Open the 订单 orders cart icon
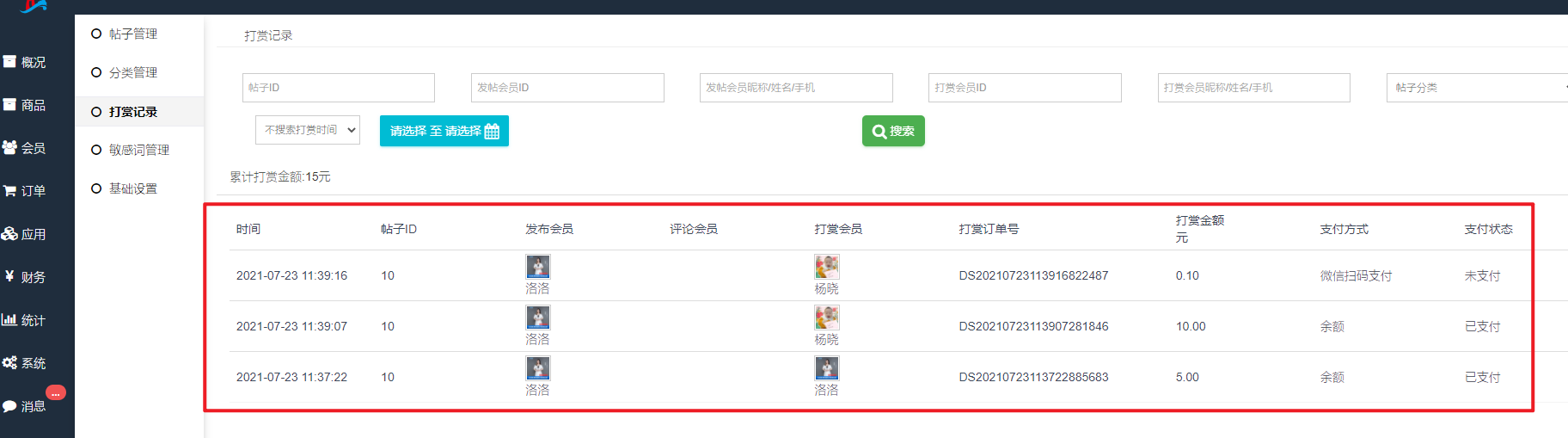 [9, 191]
